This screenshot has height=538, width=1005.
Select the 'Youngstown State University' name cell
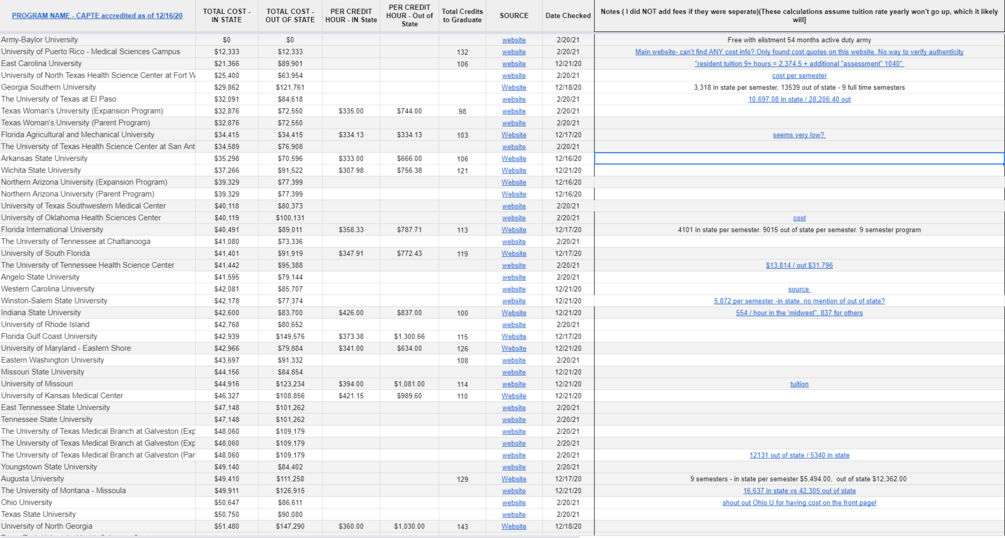tap(97, 467)
